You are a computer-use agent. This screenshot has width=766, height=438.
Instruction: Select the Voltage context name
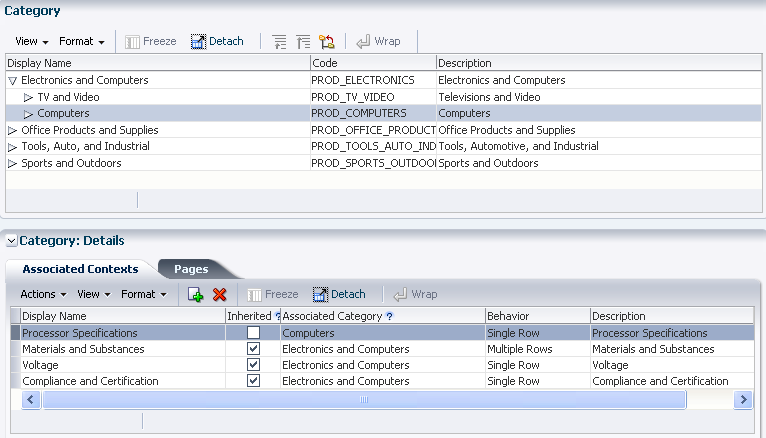coord(40,365)
